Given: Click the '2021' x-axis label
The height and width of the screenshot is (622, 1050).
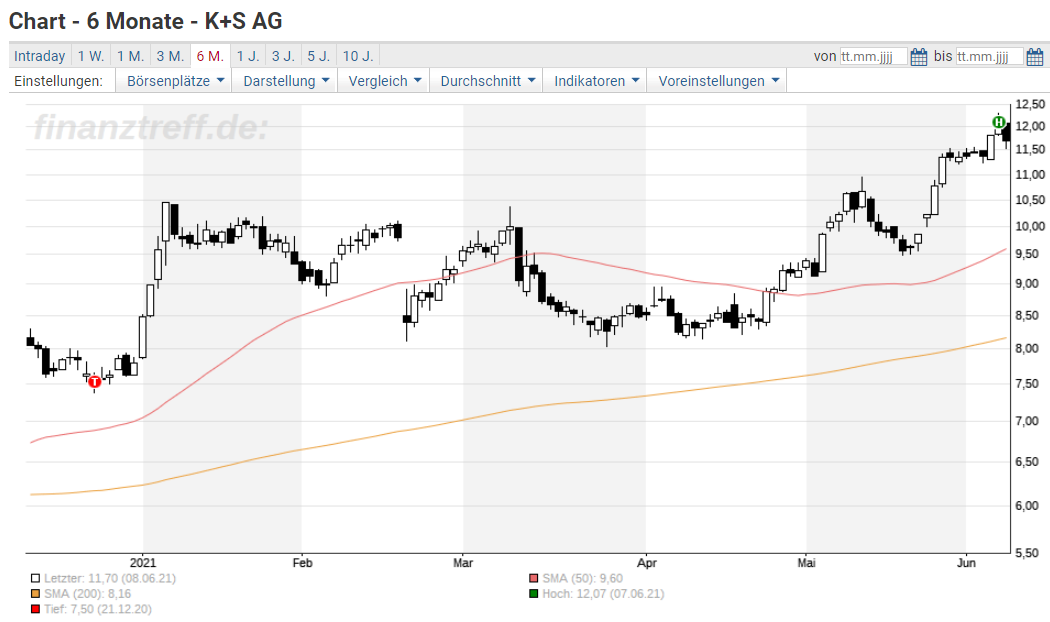Looking at the screenshot, I should 143,563.
